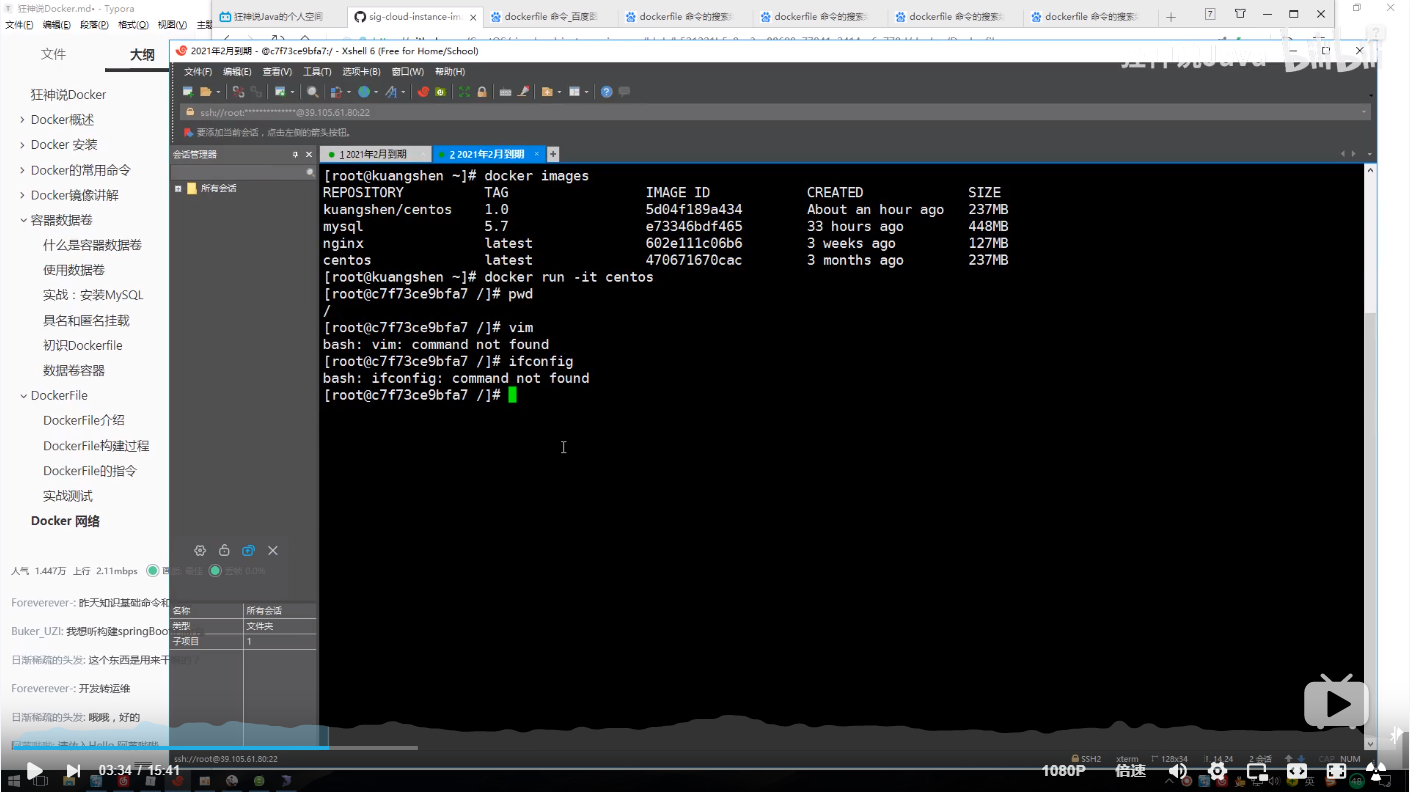Click bookmark flag icon in hint bar

[188, 132]
